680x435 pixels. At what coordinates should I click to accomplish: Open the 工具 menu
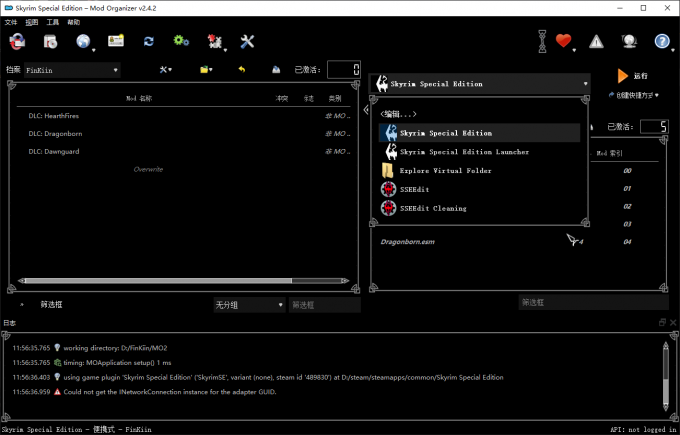52,22
